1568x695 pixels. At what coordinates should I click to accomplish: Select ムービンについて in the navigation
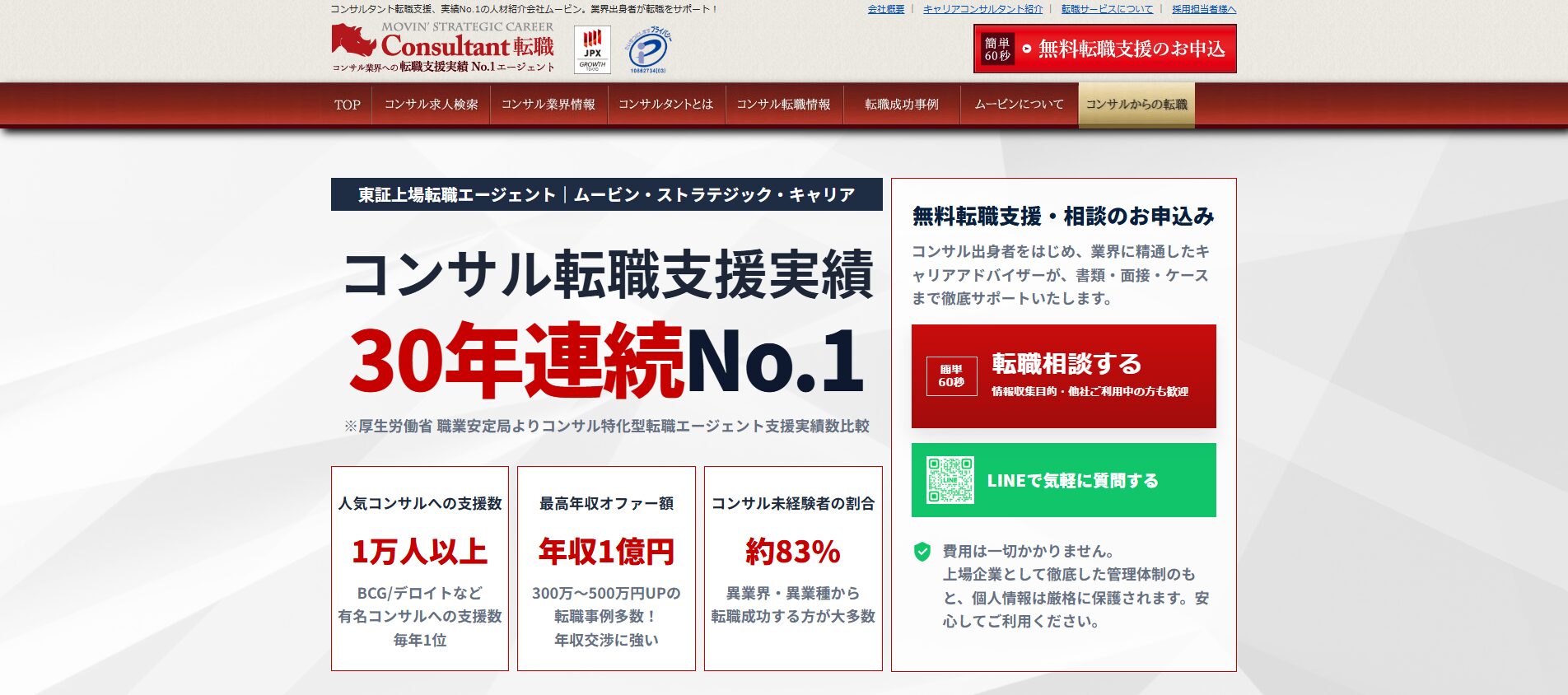pos(1019,105)
